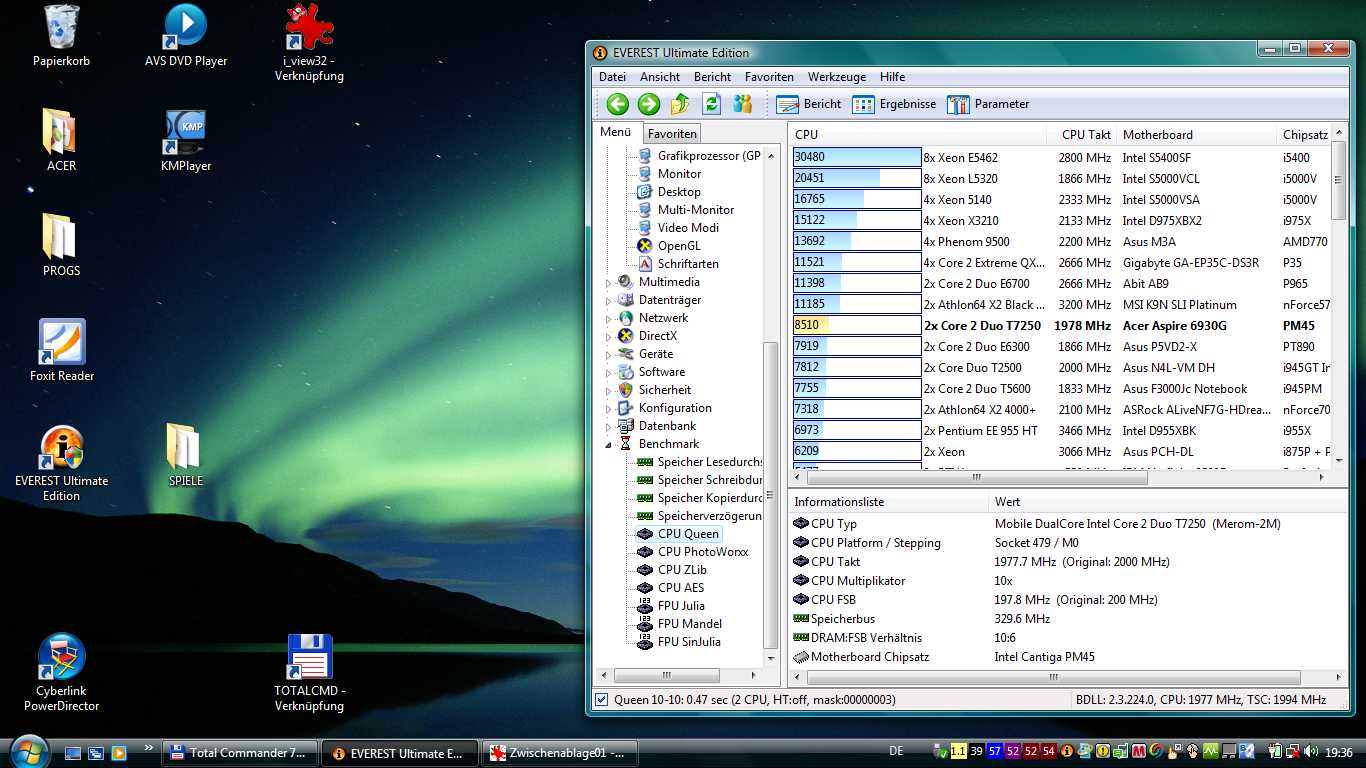Switch to Zwischenablage01 taskbar button

[560, 753]
